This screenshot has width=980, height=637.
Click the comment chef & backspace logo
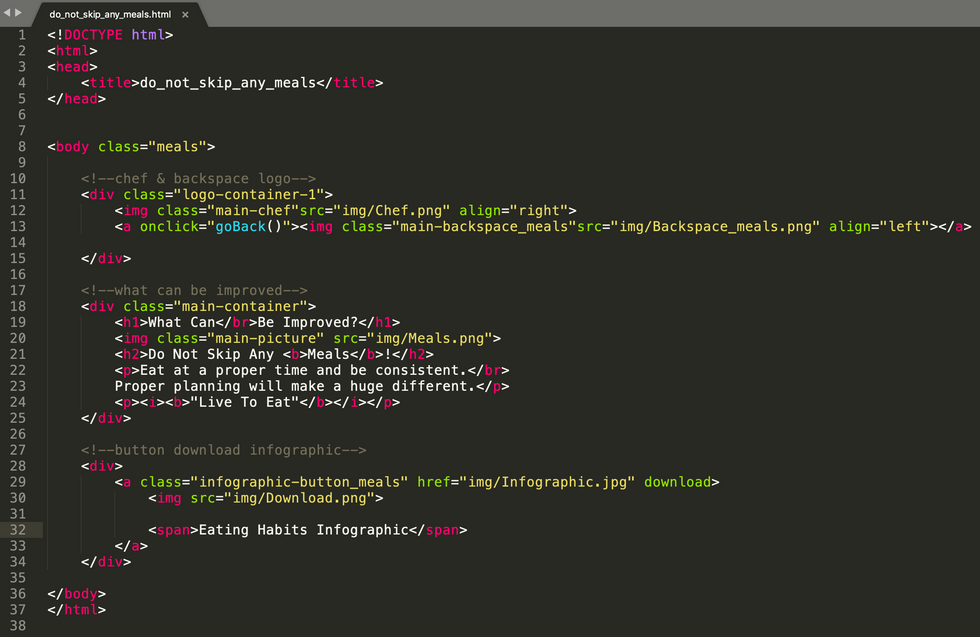coord(198,179)
